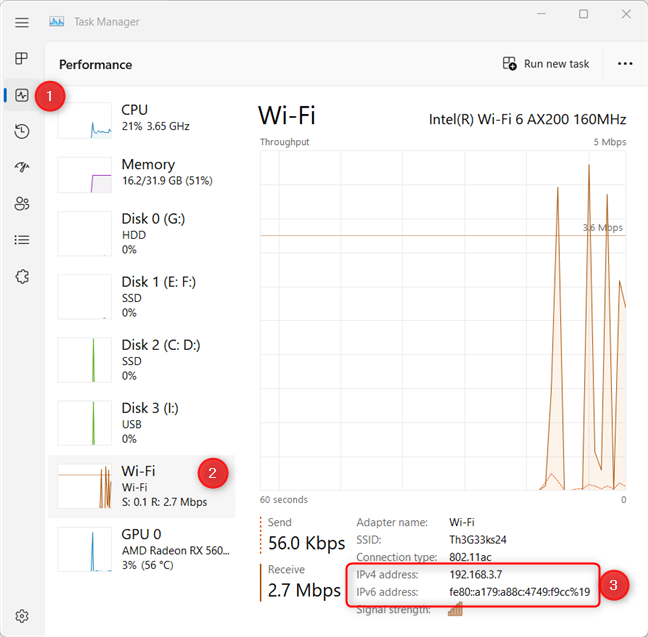
Task: Close the Task Manager window
Action: click(626, 14)
